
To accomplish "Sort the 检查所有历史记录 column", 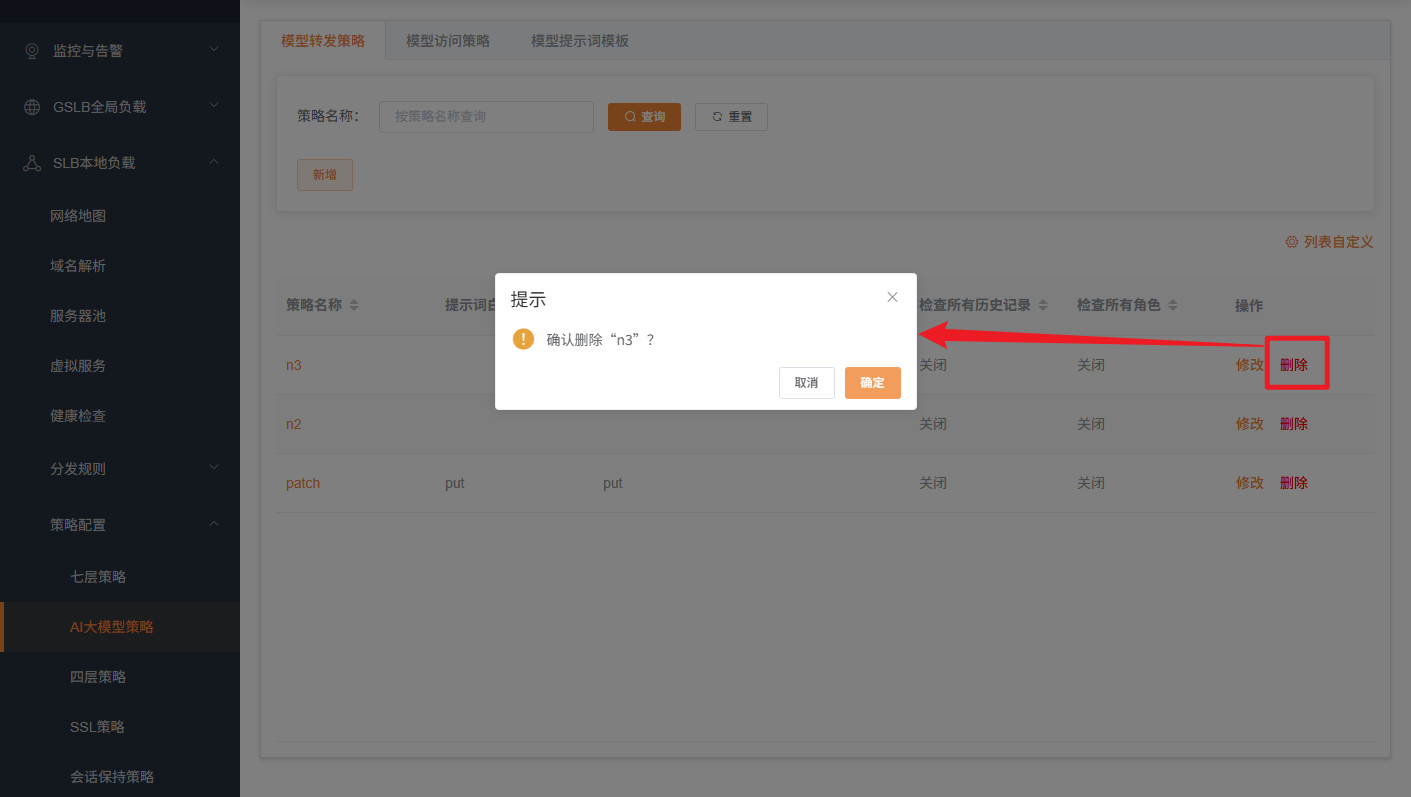I will click(1042, 304).
